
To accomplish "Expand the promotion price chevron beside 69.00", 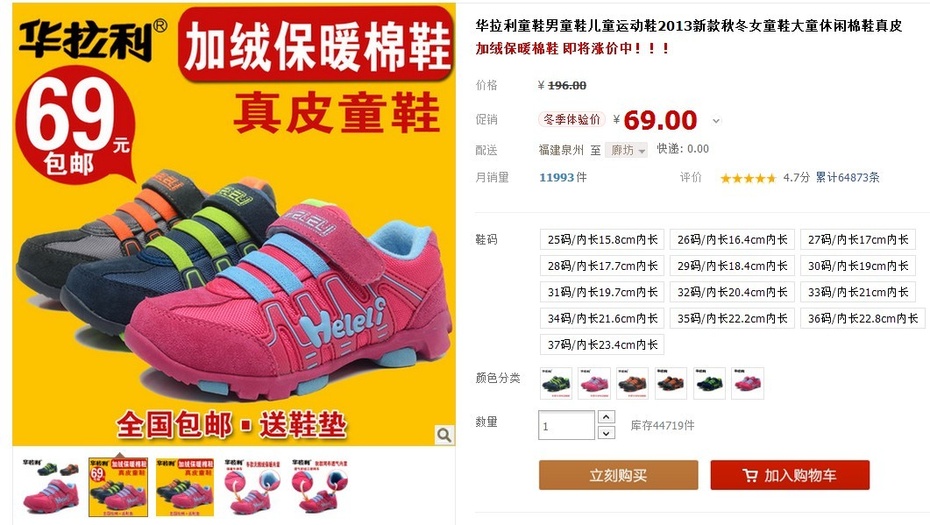I will 716,121.
